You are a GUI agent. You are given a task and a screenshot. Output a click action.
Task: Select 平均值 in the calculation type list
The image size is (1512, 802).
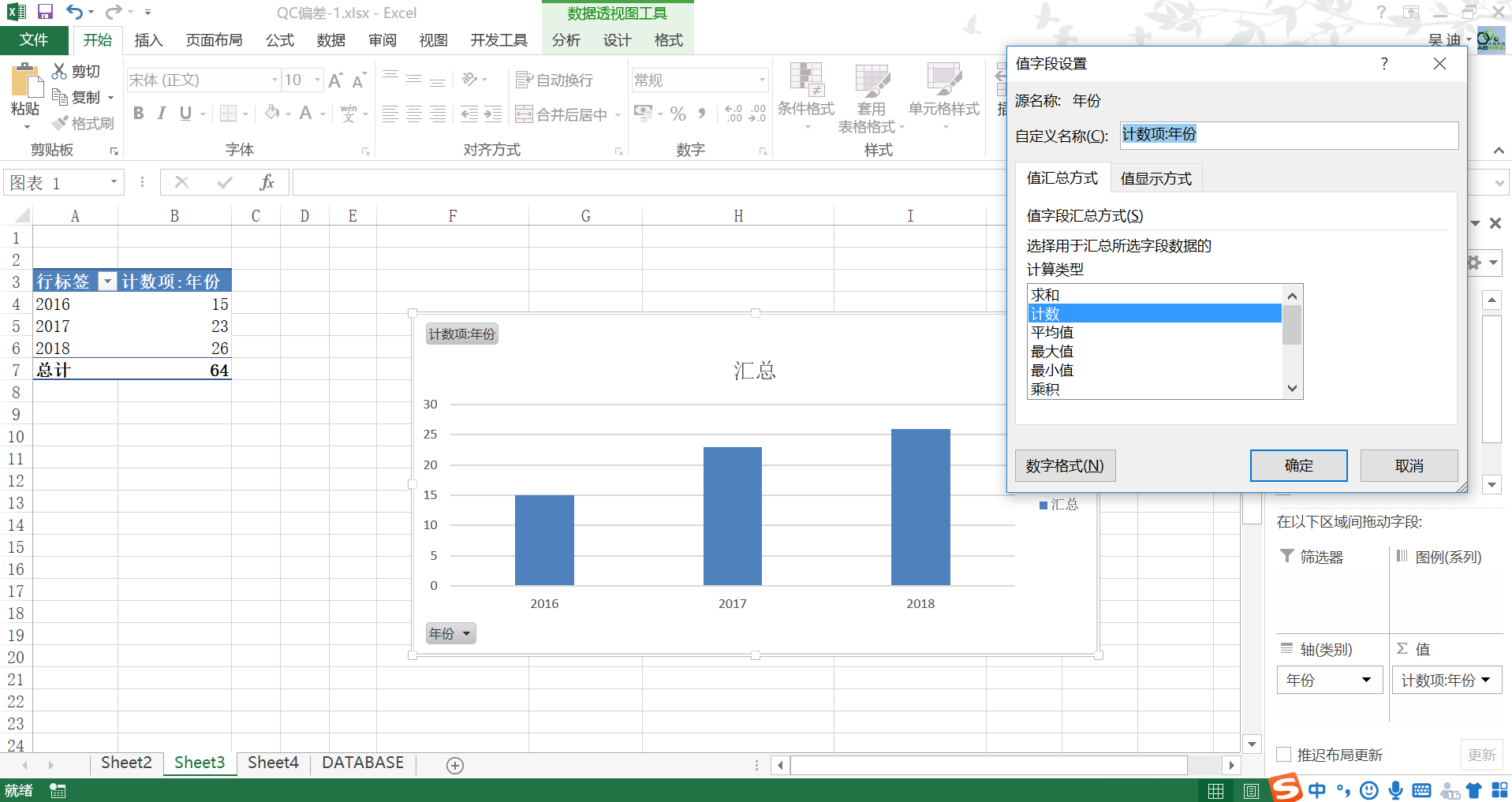click(x=1052, y=333)
